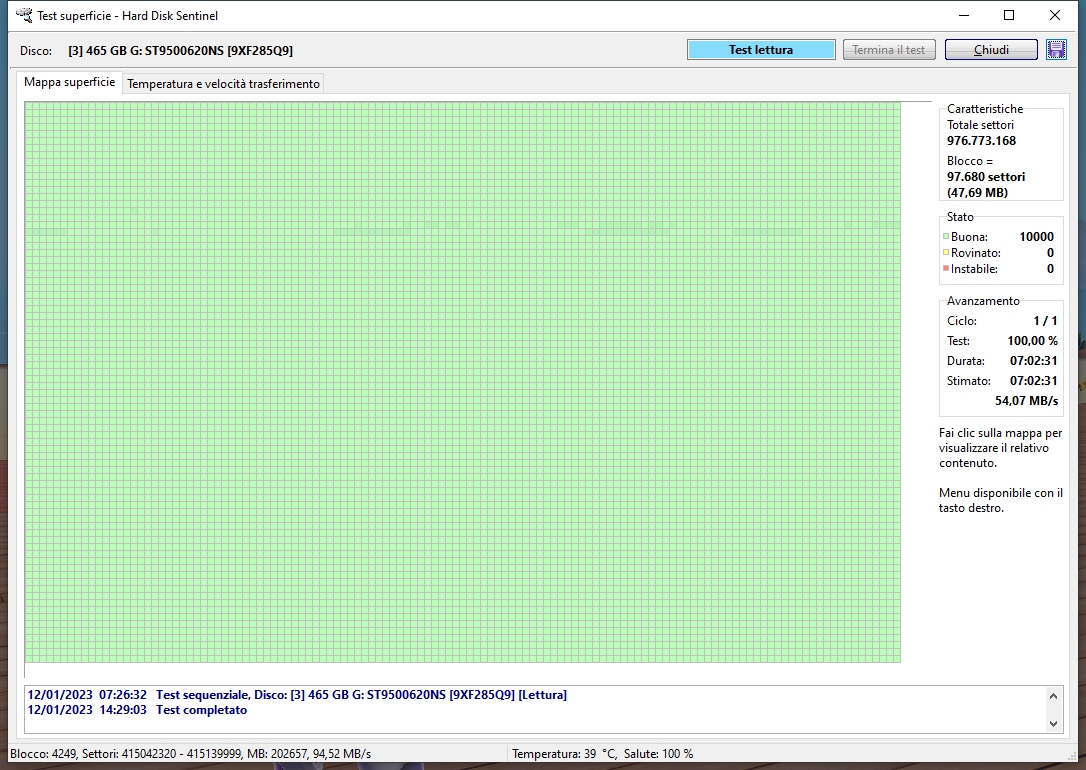Click the status bar Temperatura 39 °C text
Screen dimensions: 1086x770
pyautogui.click(x=564, y=753)
